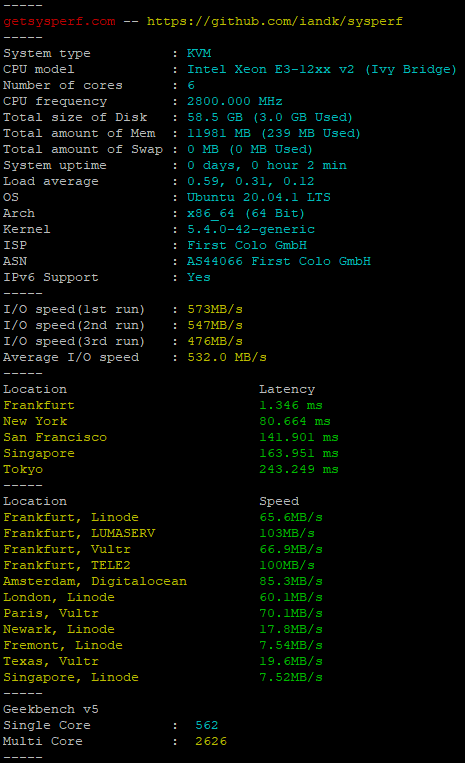The image size is (465, 763).
Task: Select CPU frequency value 2800.000 MHz
Action: click(234, 101)
